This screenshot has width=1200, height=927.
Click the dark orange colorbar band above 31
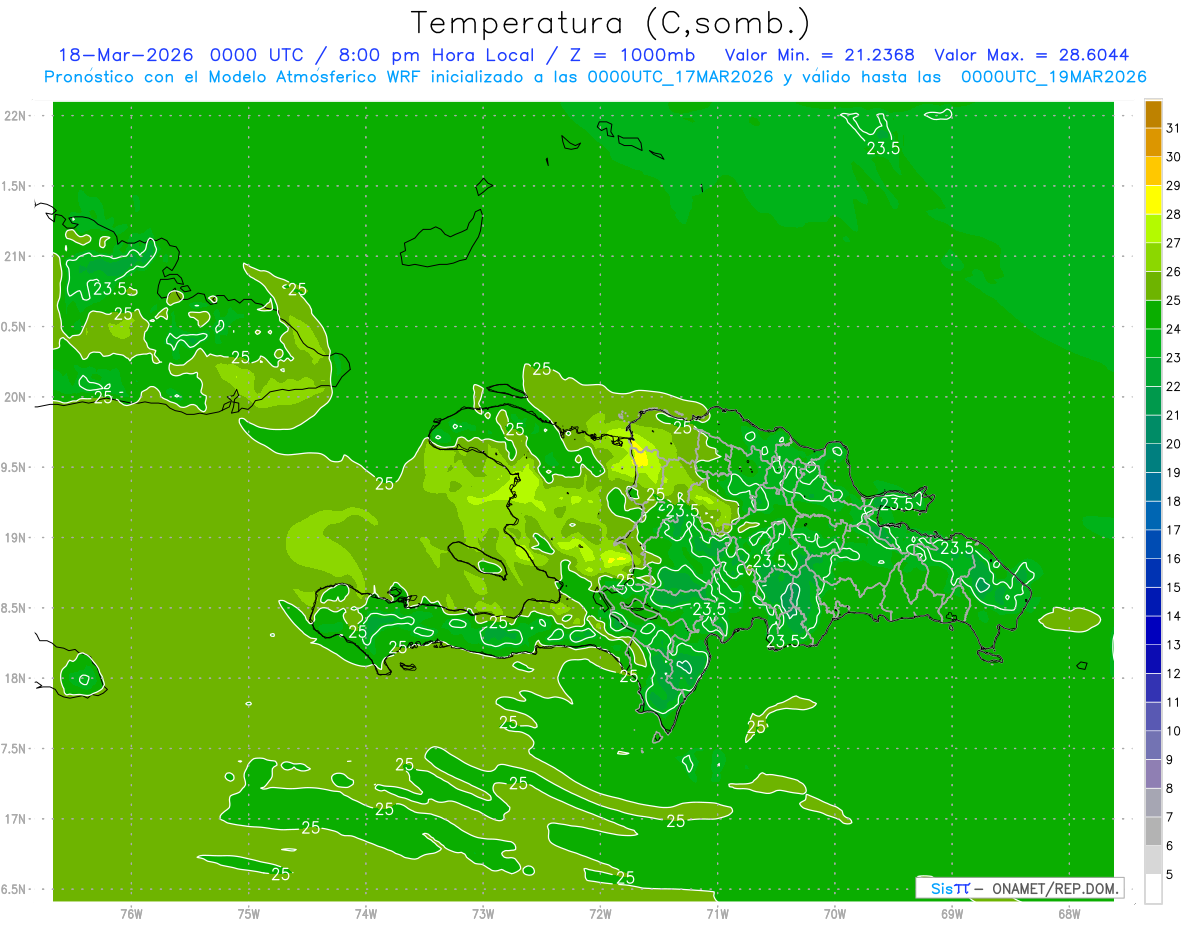pos(1153,114)
